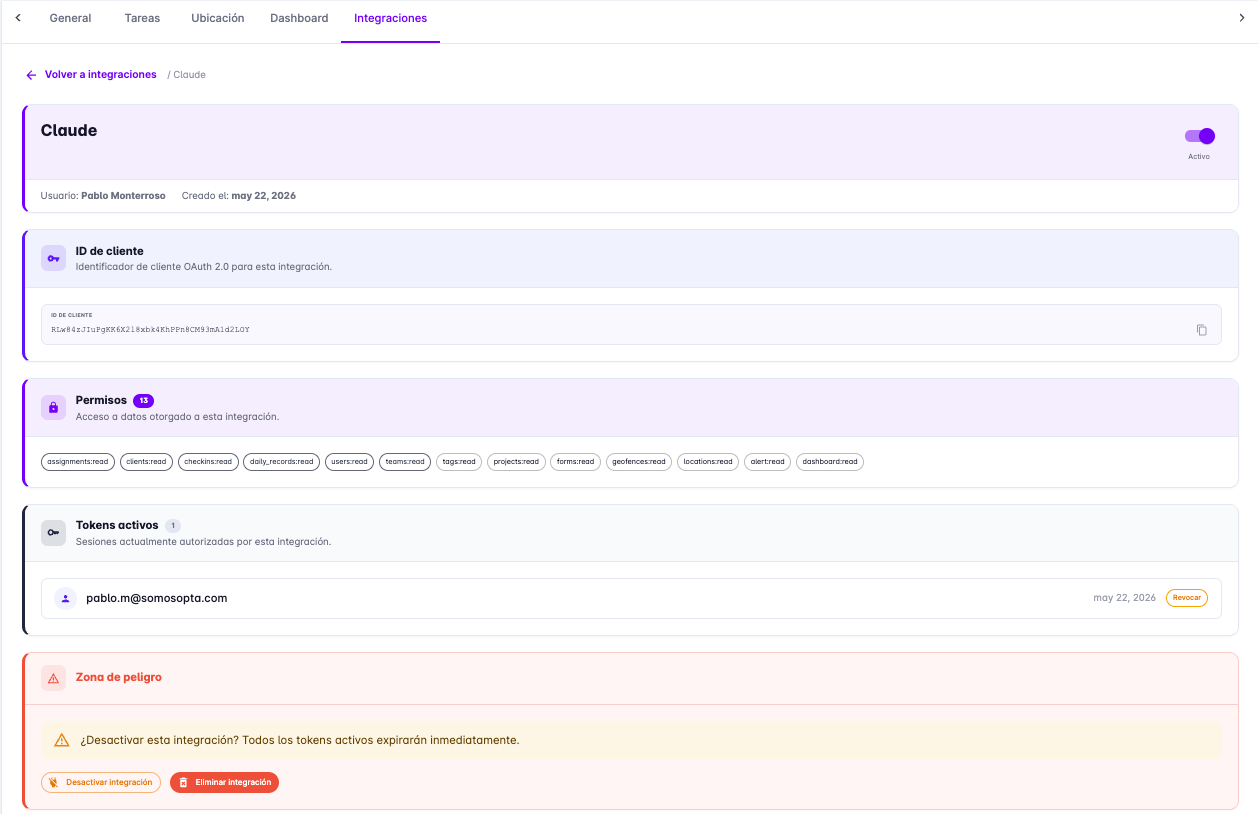Open the General tab
The image size is (1258, 814).
tap(70, 18)
